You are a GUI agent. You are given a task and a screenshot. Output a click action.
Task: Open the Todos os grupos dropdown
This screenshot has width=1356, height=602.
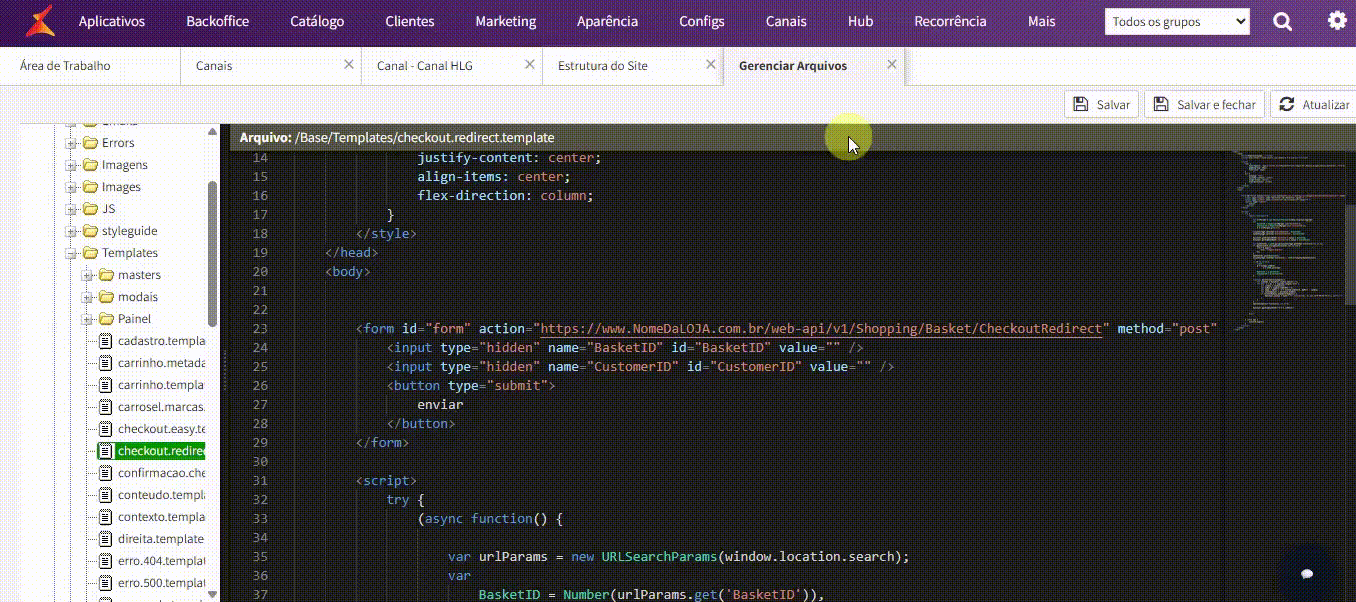click(x=1177, y=21)
